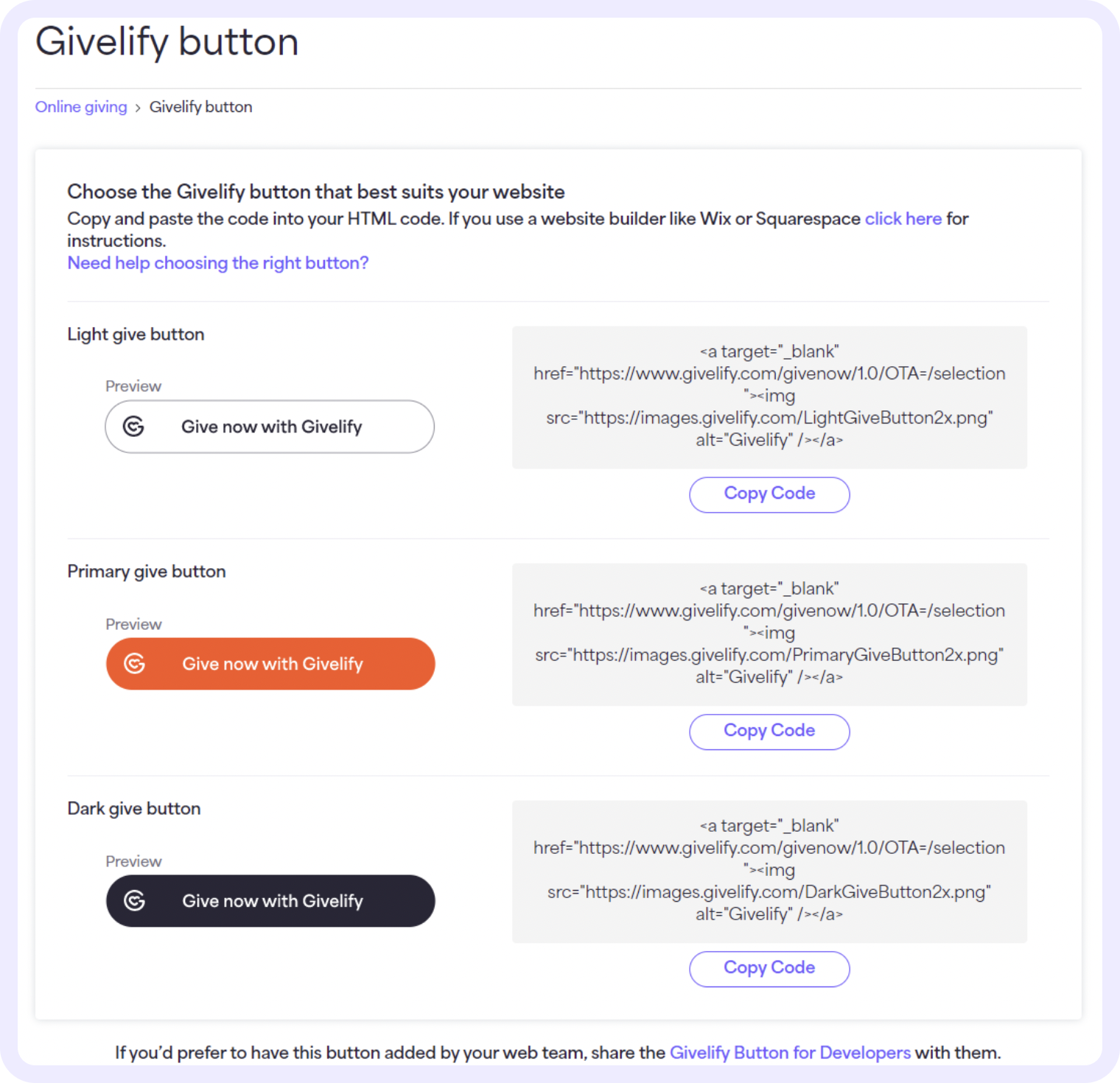Screen dimensions: 1120x1083
Task: Select the Givelify button breadcrumb item
Action: tap(200, 107)
